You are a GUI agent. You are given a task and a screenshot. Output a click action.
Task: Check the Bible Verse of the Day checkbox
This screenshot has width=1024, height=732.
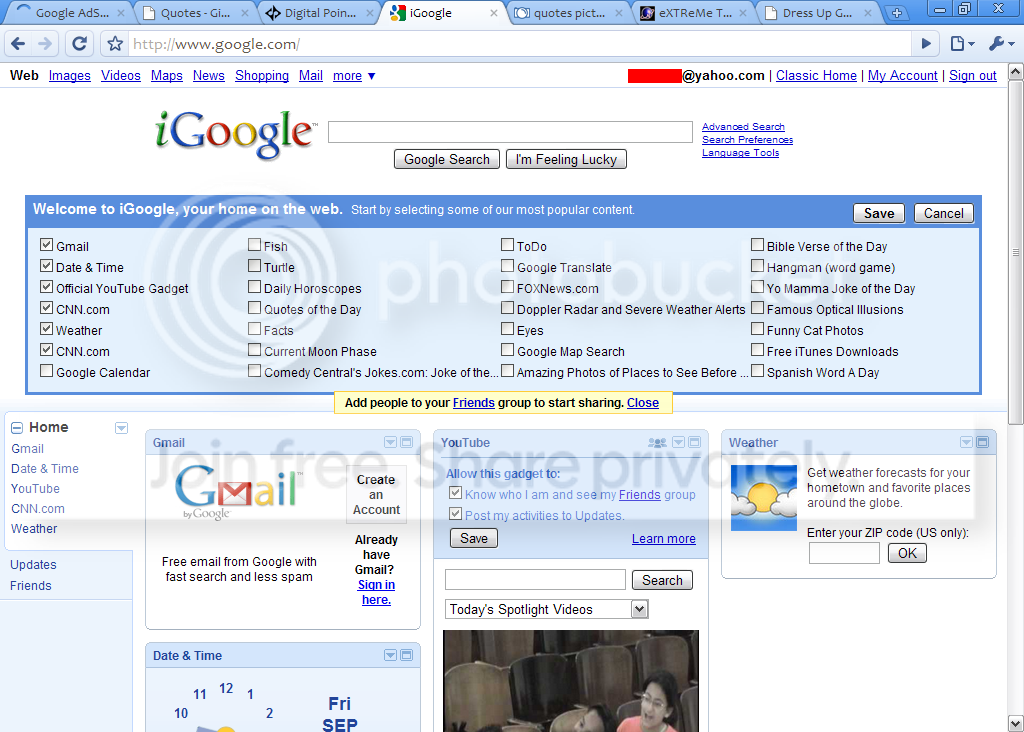tap(758, 245)
